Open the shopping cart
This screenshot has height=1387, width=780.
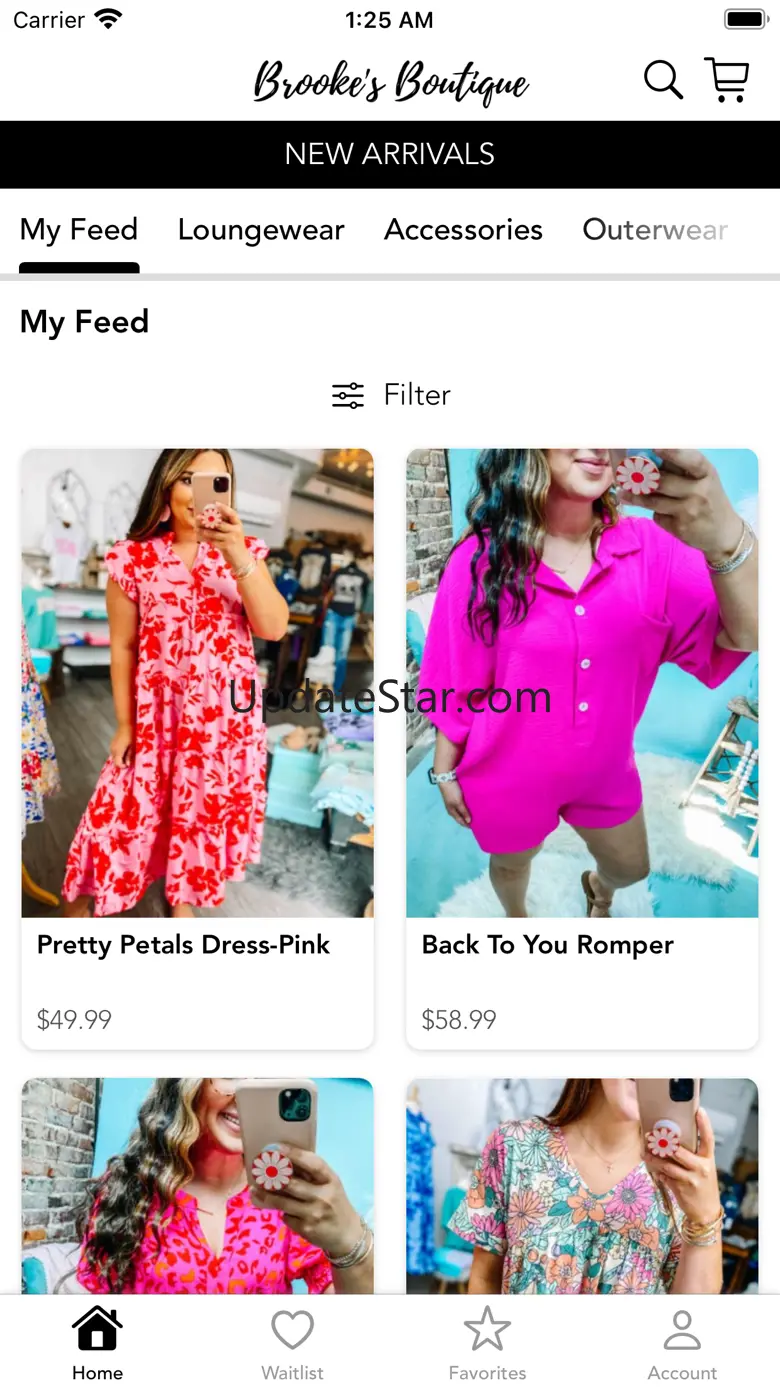[x=727, y=80]
